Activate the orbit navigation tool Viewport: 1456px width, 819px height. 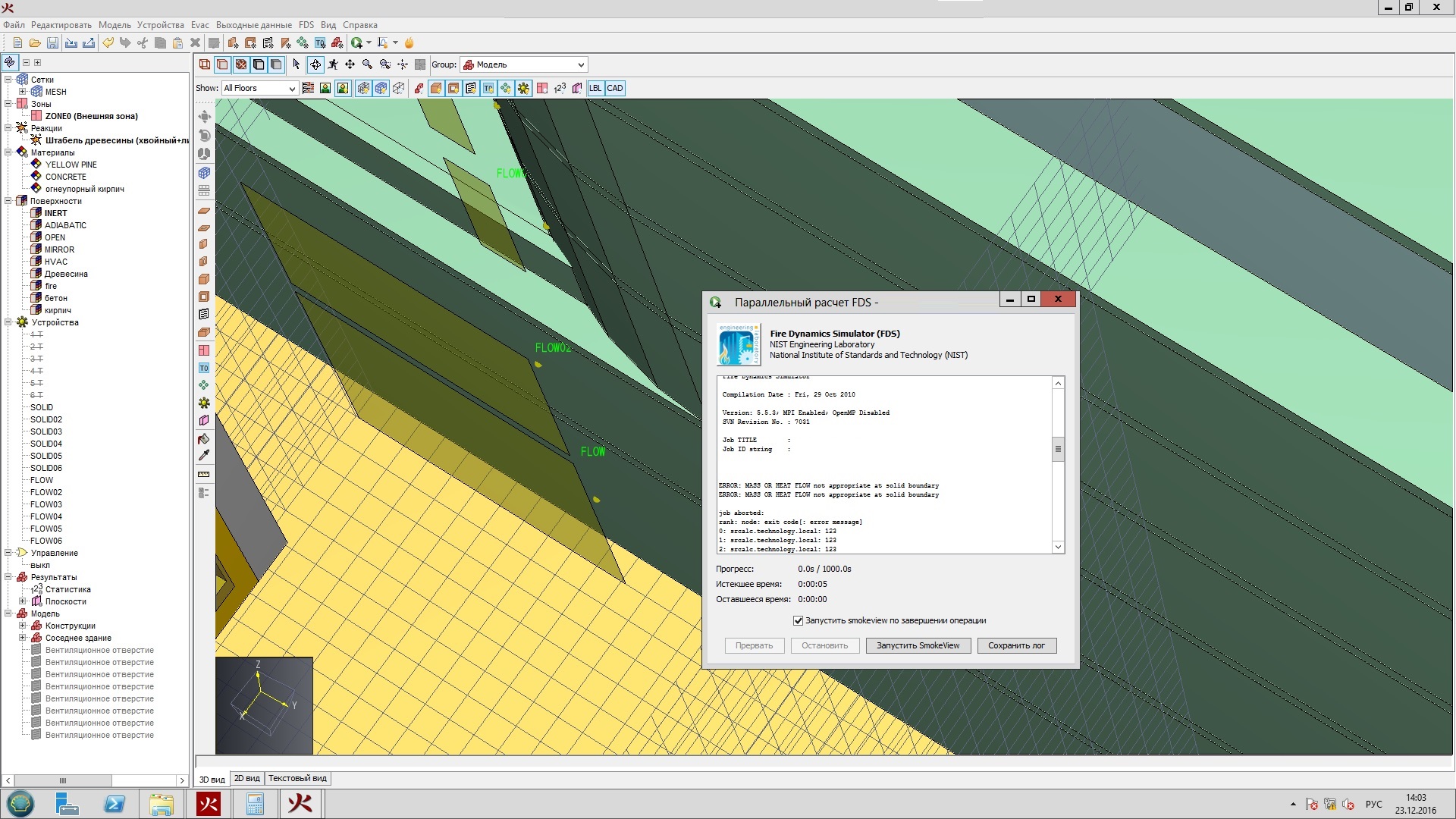click(315, 64)
